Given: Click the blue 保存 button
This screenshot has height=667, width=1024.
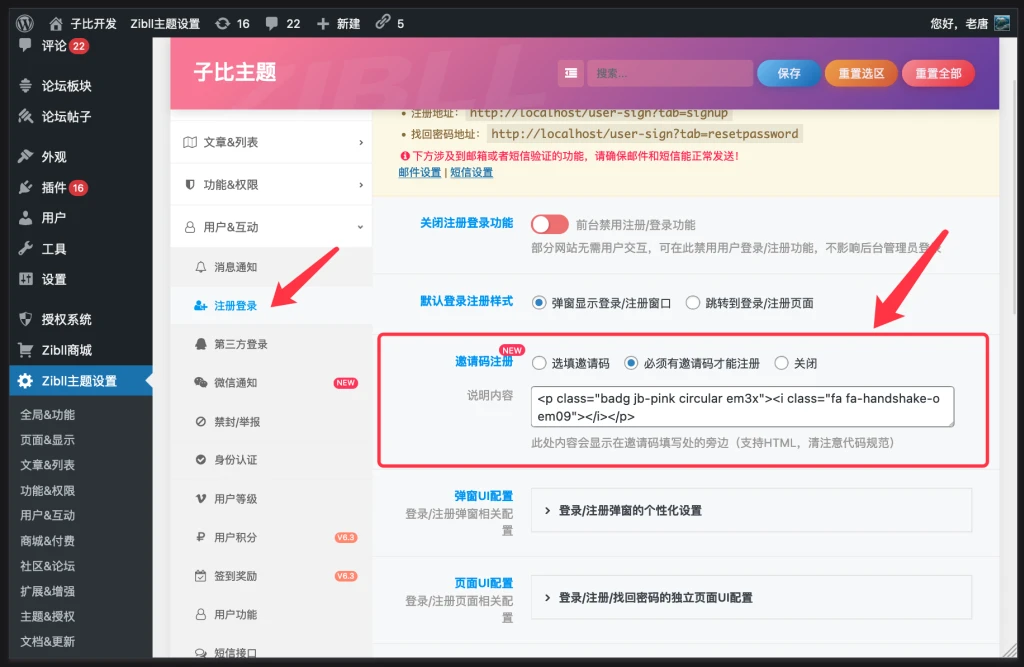Looking at the screenshot, I should 789,73.
